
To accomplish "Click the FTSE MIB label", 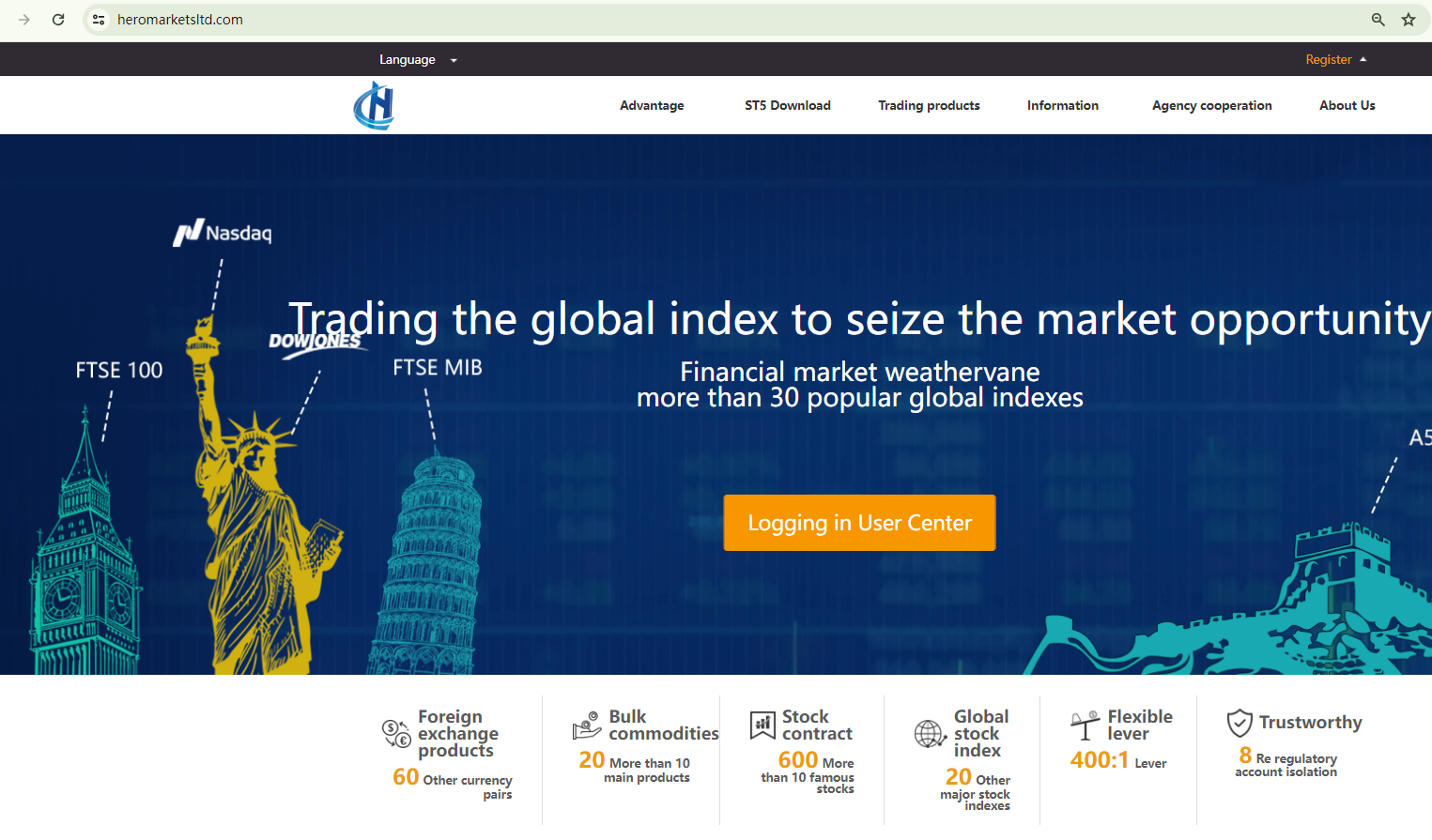I will [438, 368].
